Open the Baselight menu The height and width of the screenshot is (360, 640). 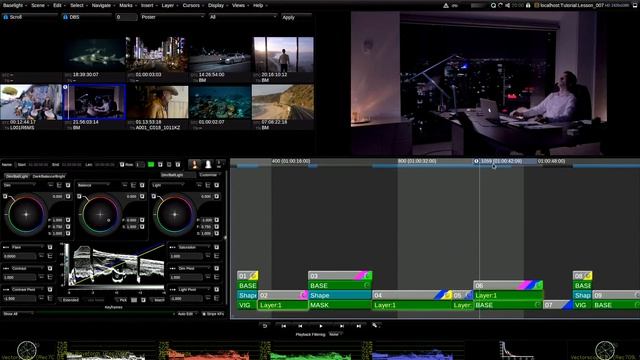(15, 5)
